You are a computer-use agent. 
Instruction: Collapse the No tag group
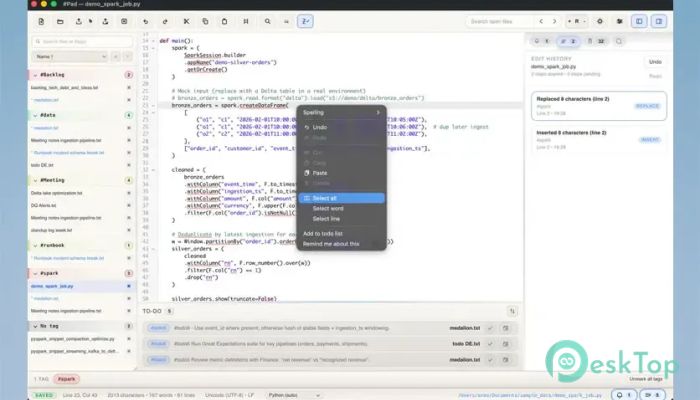(35, 326)
